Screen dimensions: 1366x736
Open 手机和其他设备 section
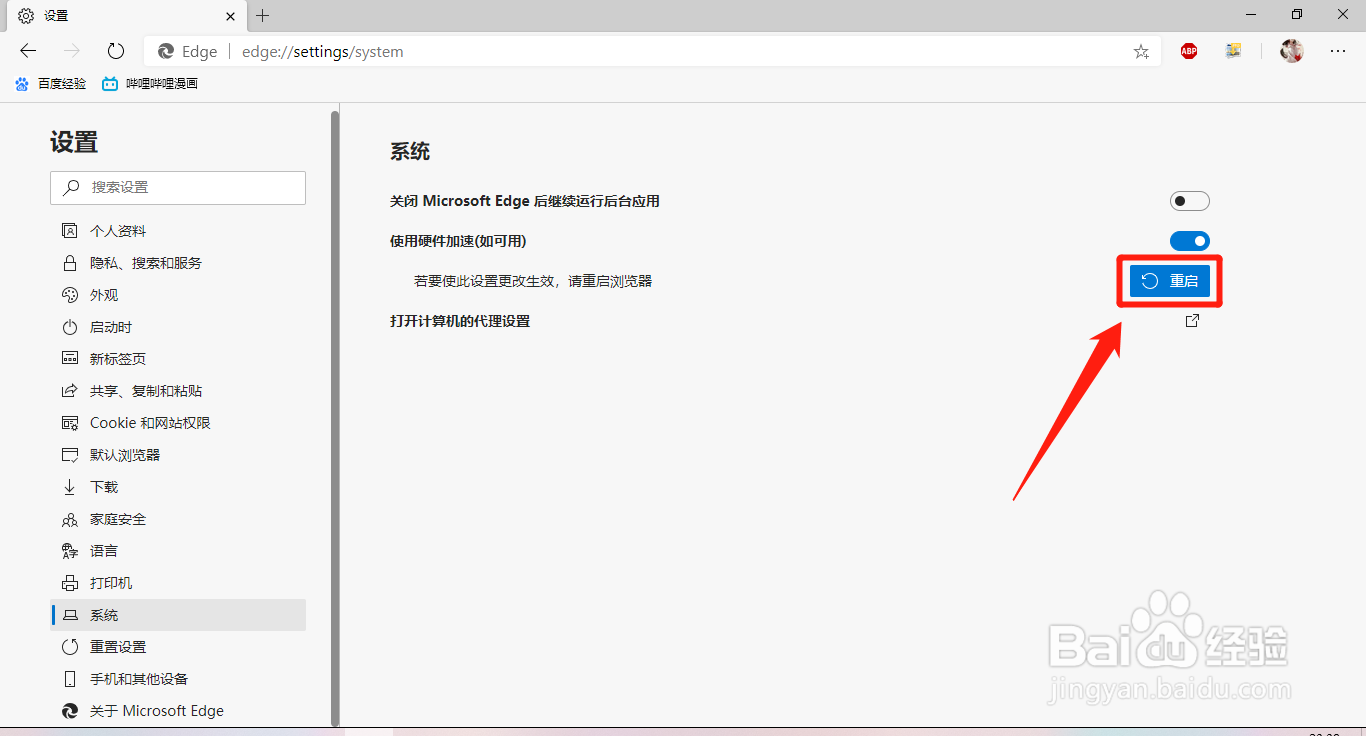point(178,679)
